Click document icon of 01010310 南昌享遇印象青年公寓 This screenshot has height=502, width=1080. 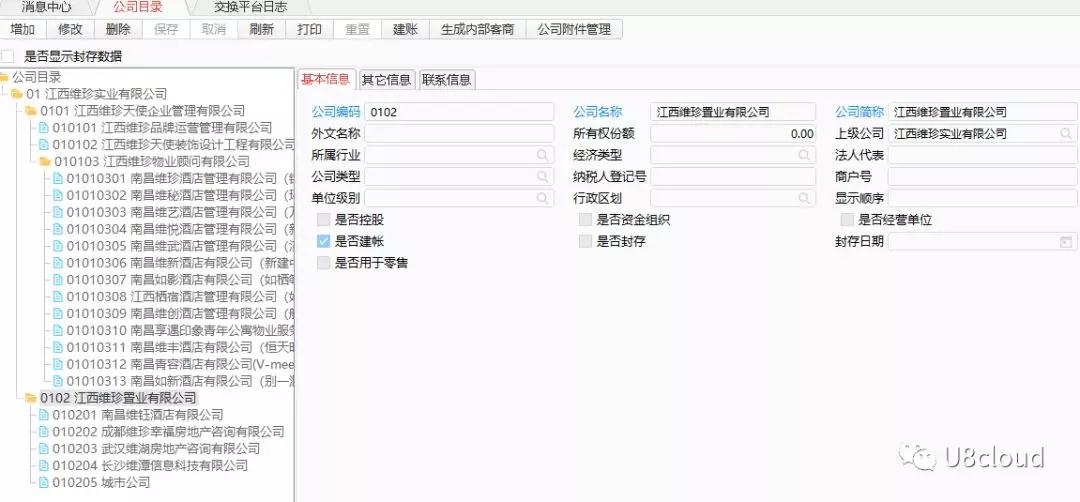coord(58,330)
